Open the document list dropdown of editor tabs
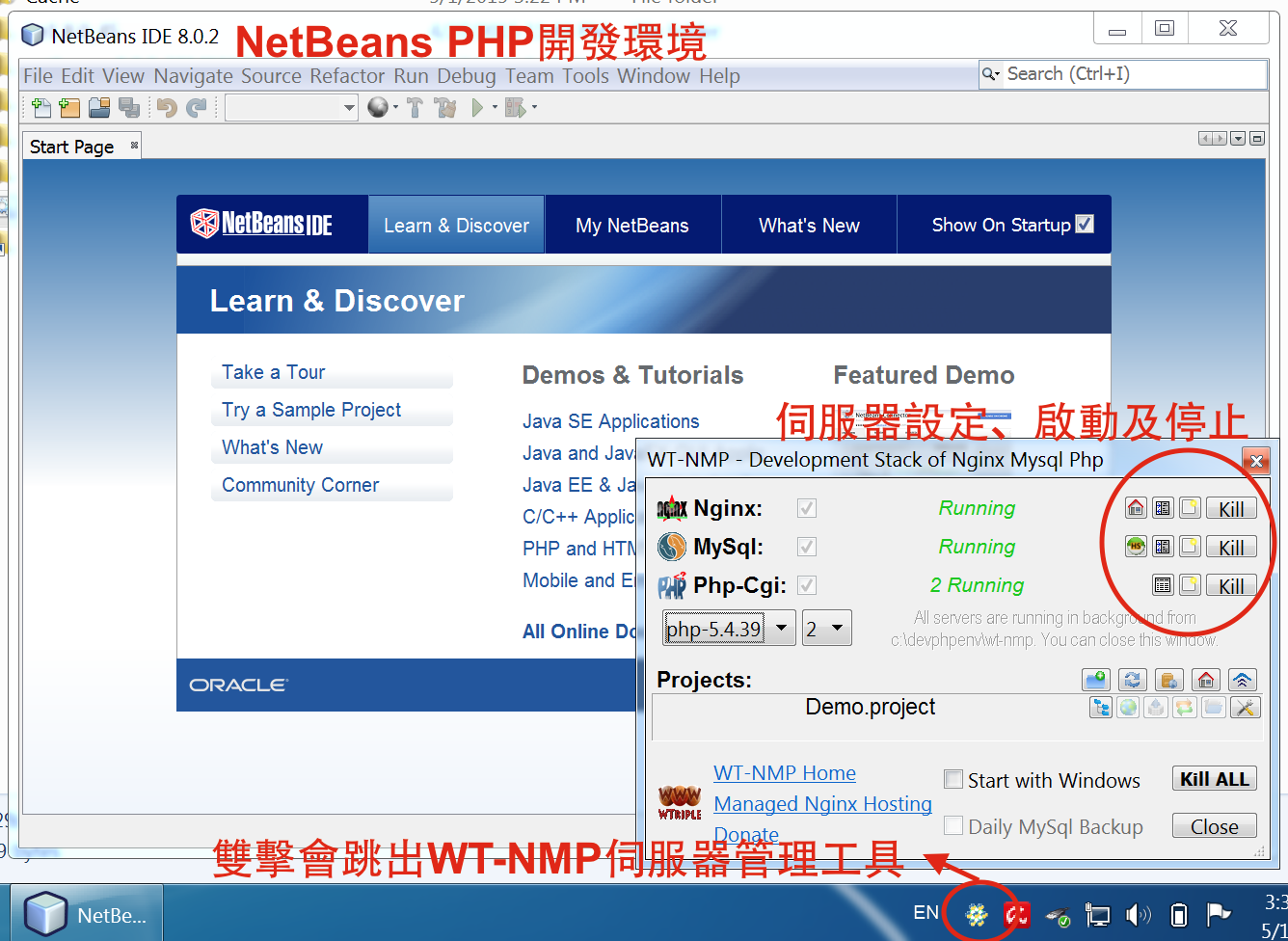This screenshot has height=941, width=1288. tap(1239, 139)
